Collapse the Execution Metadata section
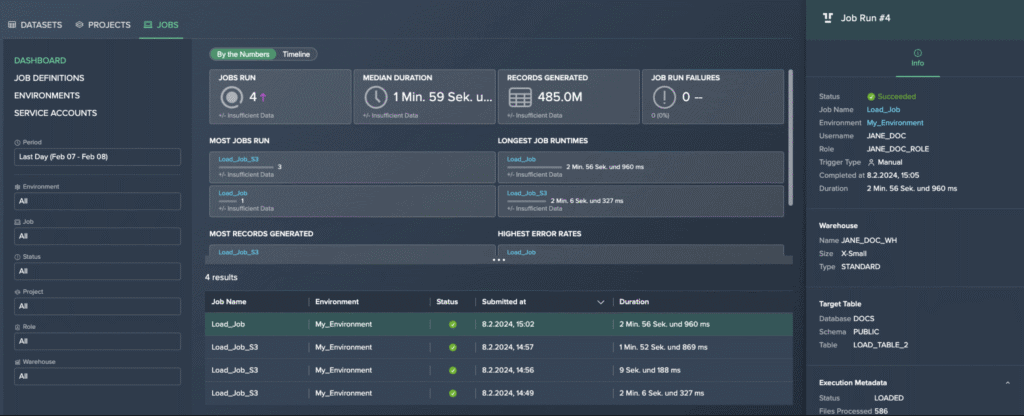The height and width of the screenshot is (416, 1024). (x=1006, y=382)
